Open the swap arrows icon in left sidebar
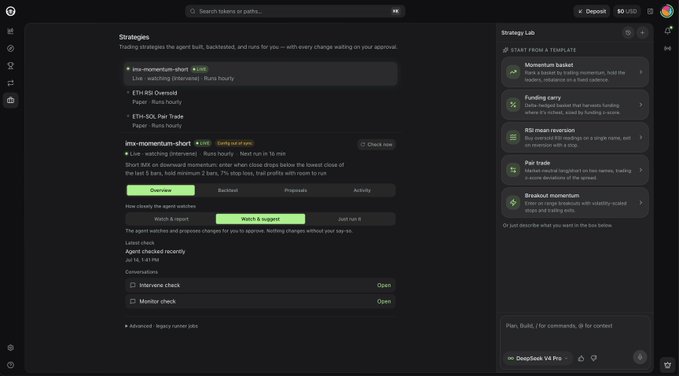Screen dimensions: 679x376 [11, 83]
